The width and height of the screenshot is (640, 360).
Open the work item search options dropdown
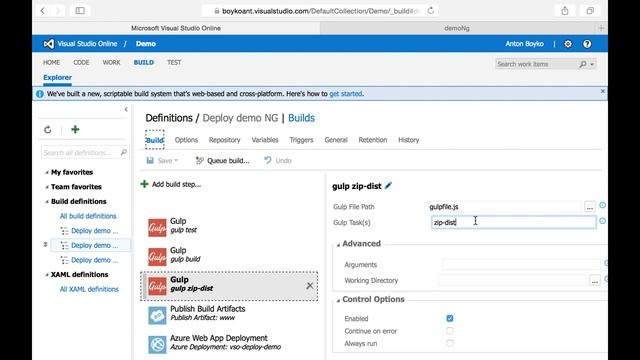coord(592,64)
